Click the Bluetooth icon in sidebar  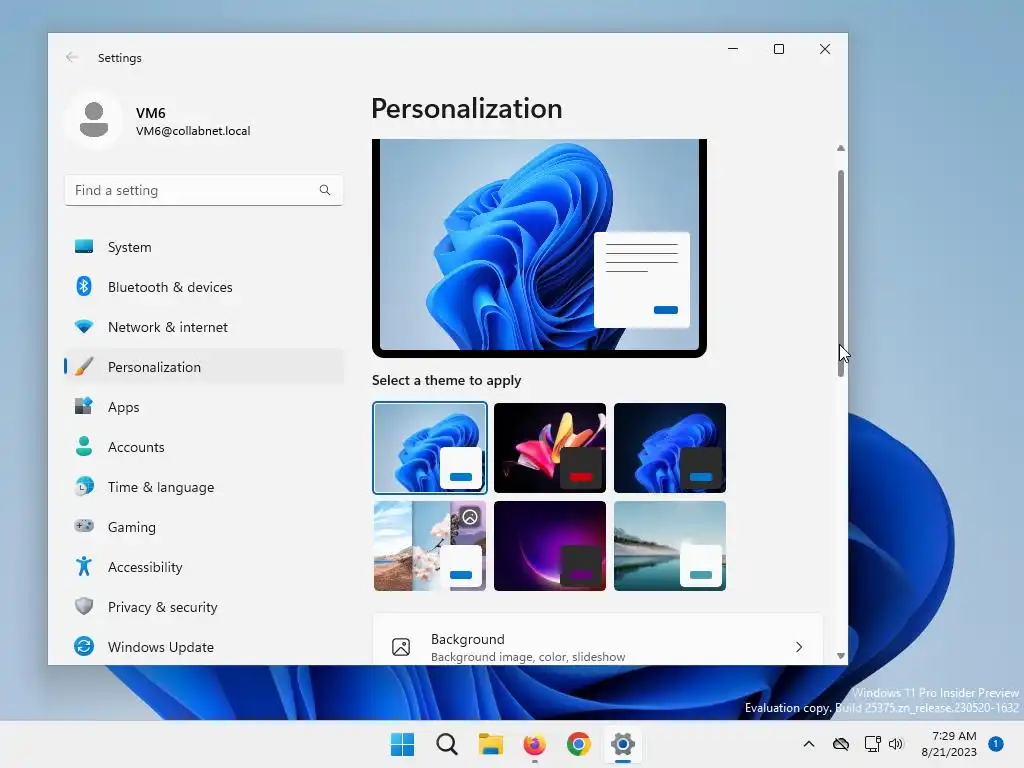coord(84,286)
